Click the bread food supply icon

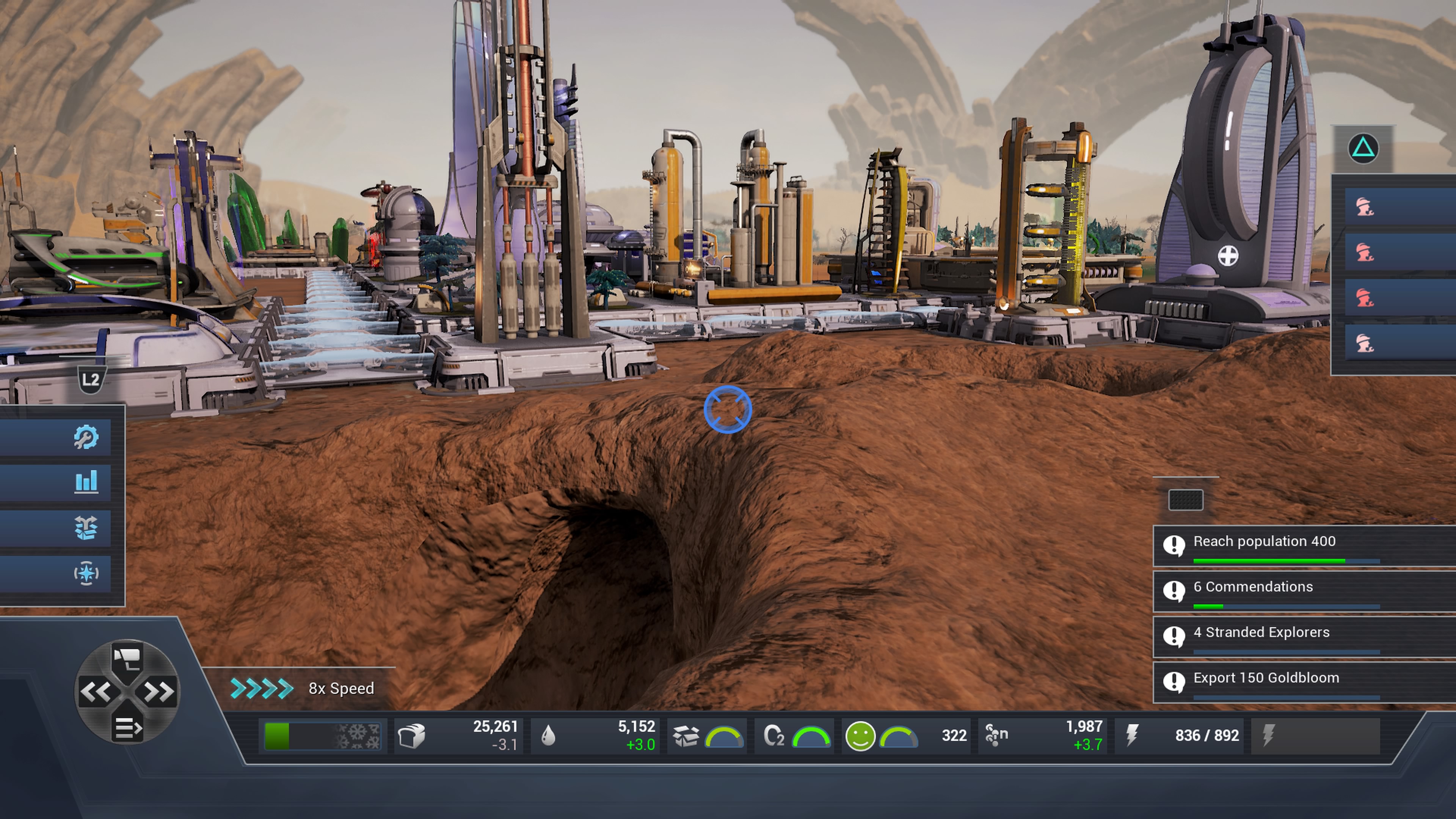coord(411,736)
